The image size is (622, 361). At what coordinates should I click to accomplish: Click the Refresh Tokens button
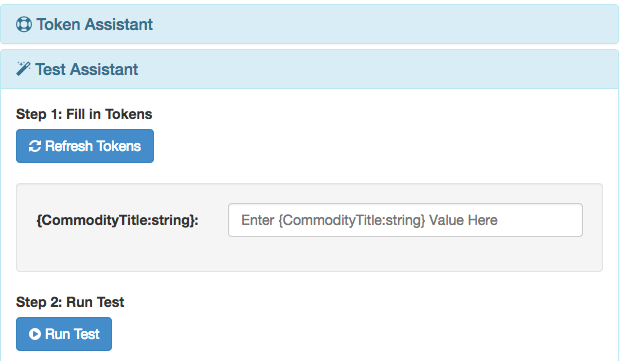tap(85, 146)
